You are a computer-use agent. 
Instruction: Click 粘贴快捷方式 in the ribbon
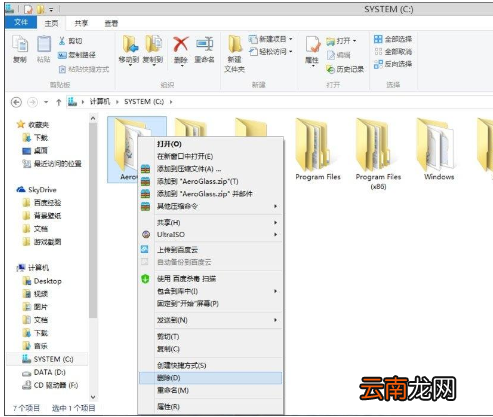[84, 69]
